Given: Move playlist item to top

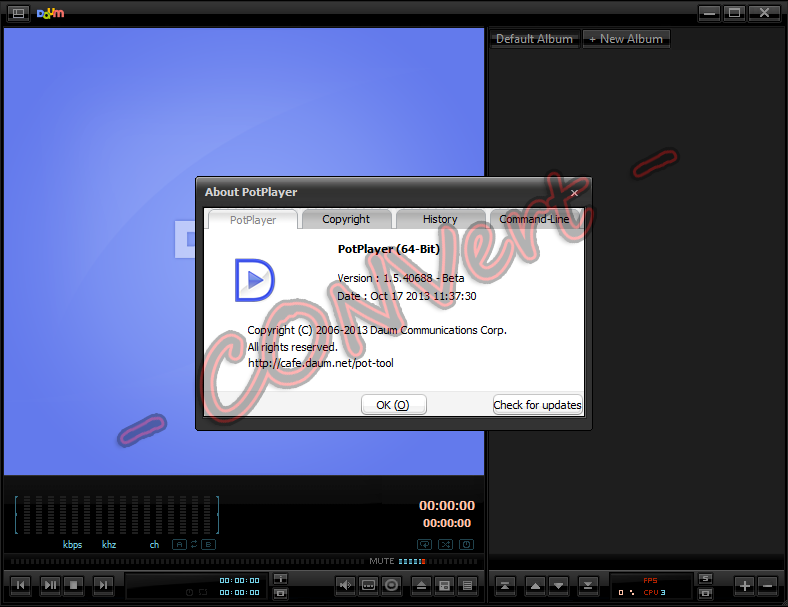Looking at the screenshot, I should 505,585.
